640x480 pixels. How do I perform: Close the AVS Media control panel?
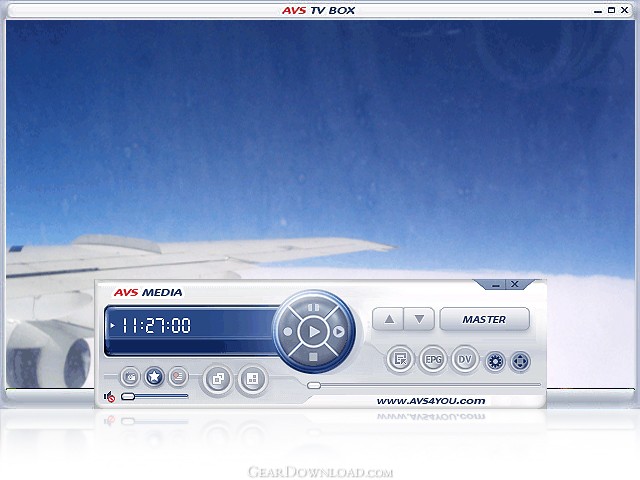[515, 284]
